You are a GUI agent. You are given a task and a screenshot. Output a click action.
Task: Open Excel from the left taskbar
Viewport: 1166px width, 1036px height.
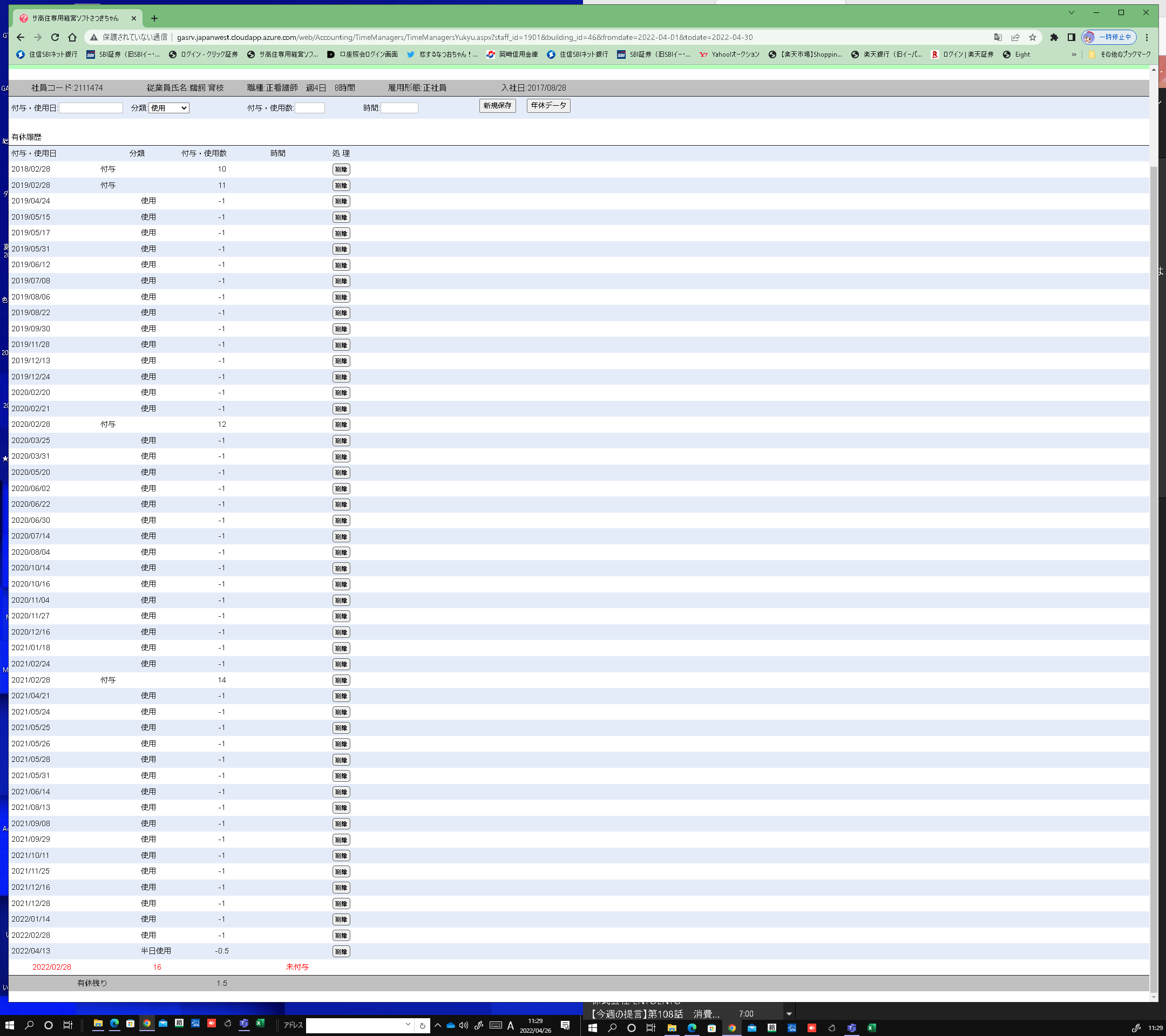pos(260,1024)
